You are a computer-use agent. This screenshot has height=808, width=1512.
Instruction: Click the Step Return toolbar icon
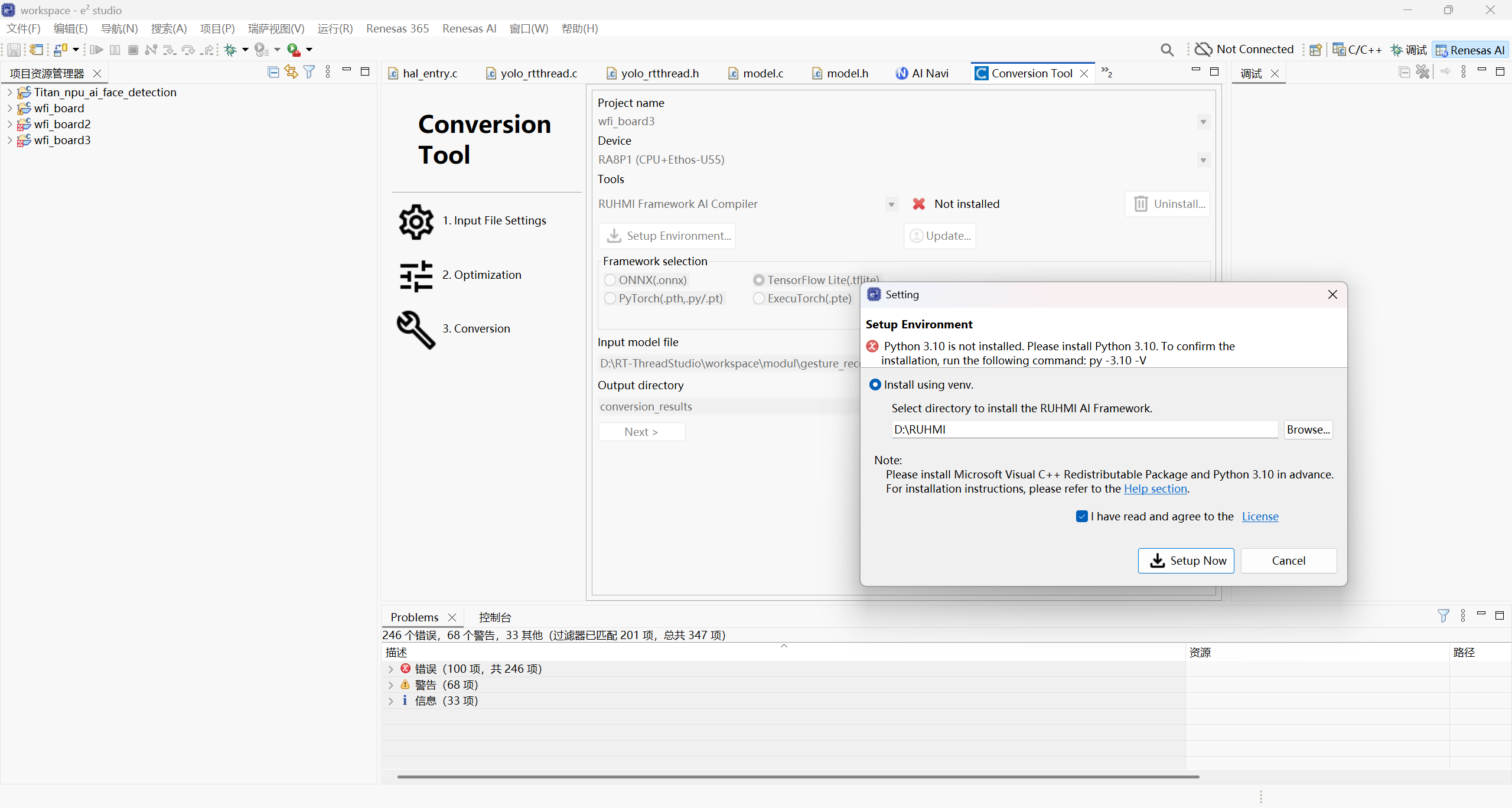[207, 50]
